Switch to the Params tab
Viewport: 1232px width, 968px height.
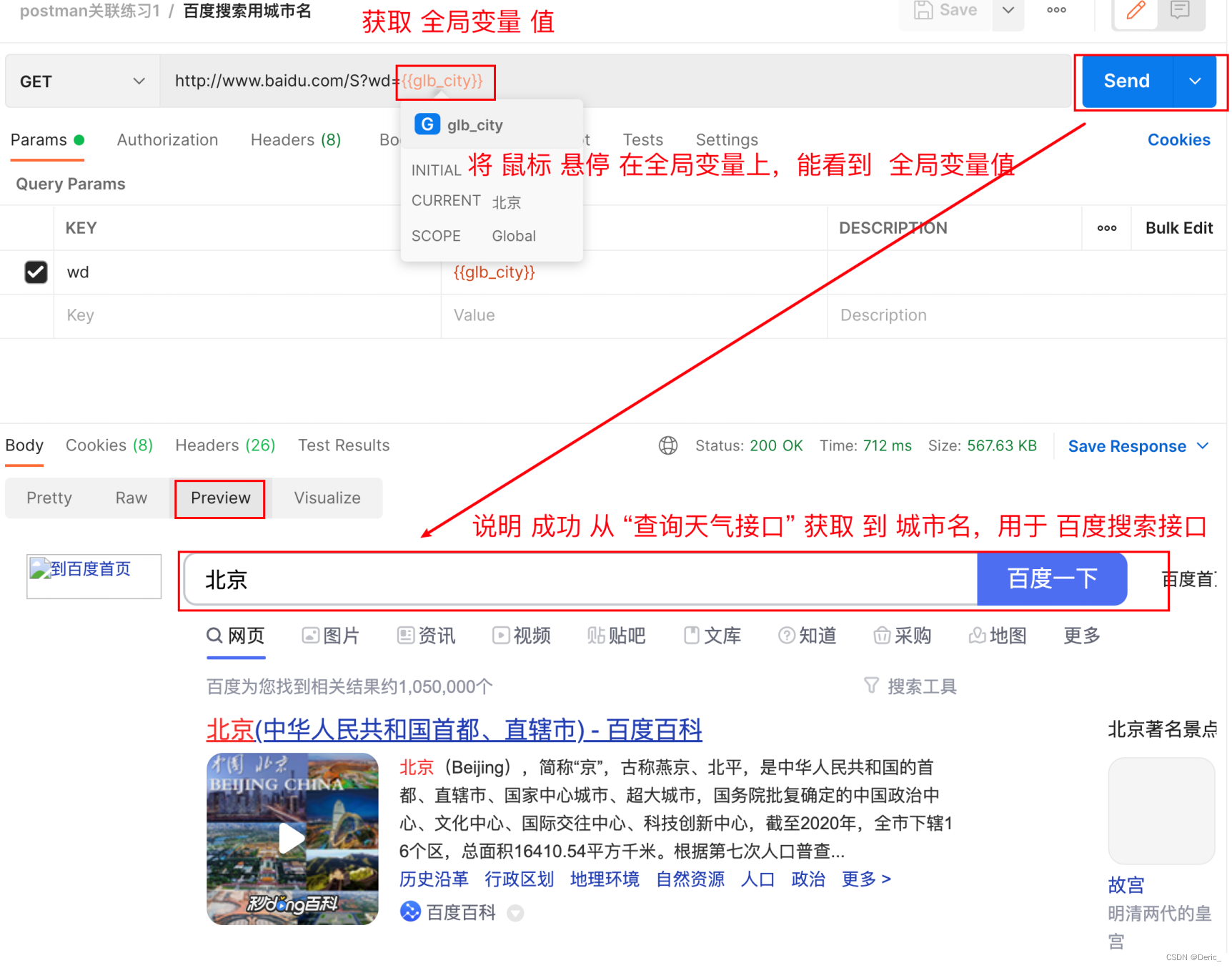47,140
